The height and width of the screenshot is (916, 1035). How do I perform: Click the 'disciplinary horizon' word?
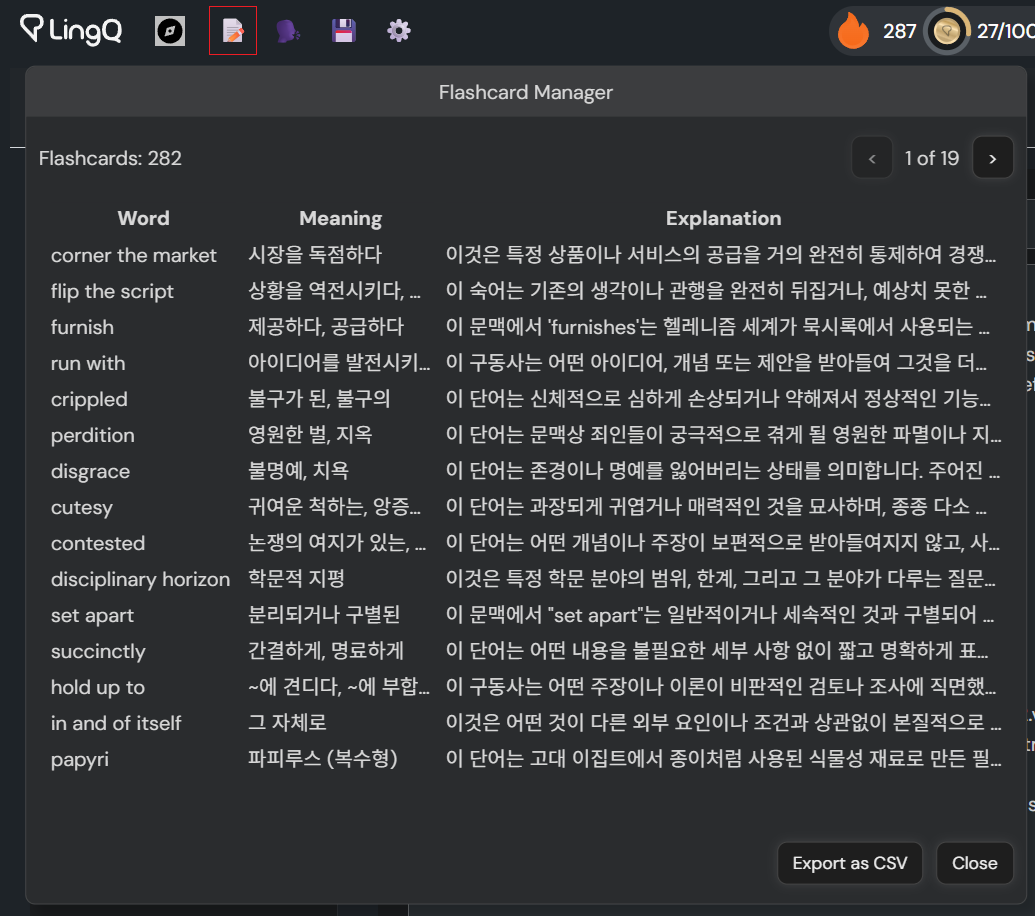(x=140, y=579)
